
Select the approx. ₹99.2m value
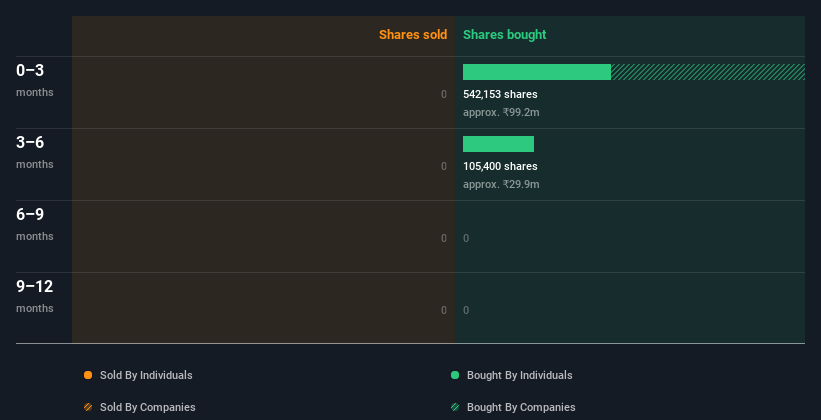point(501,113)
